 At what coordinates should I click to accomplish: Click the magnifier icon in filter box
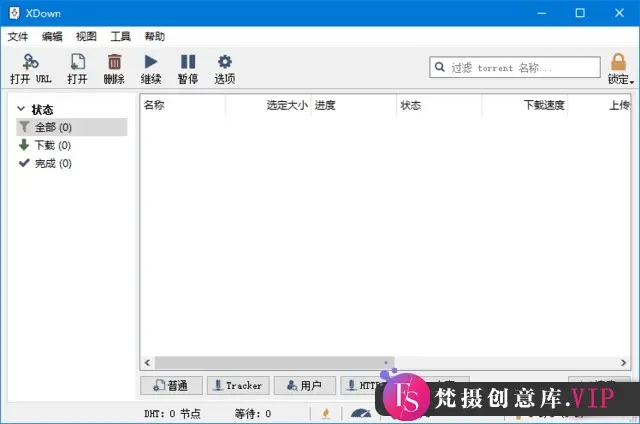[x=440, y=67]
